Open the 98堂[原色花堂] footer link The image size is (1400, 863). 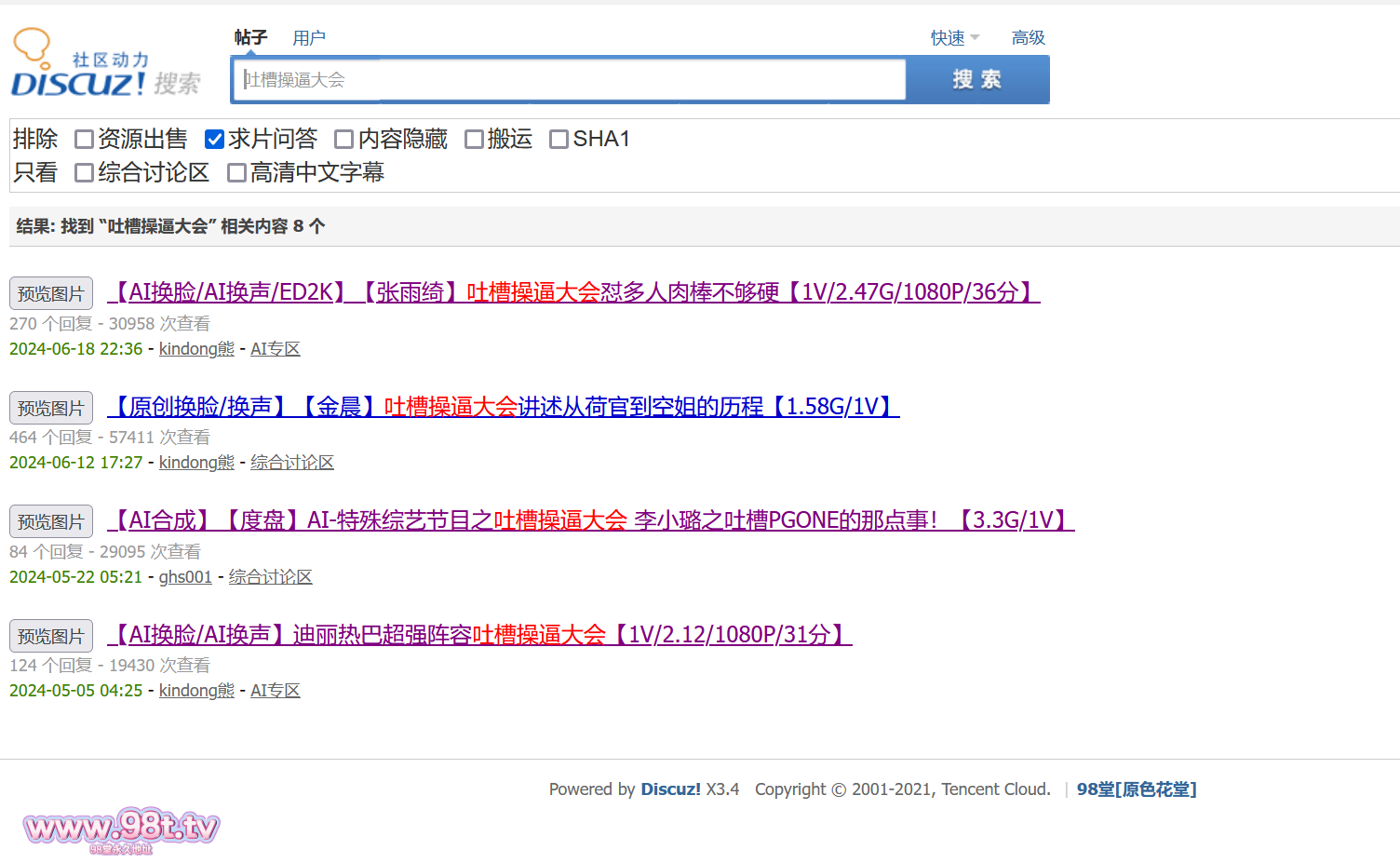(1137, 789)
